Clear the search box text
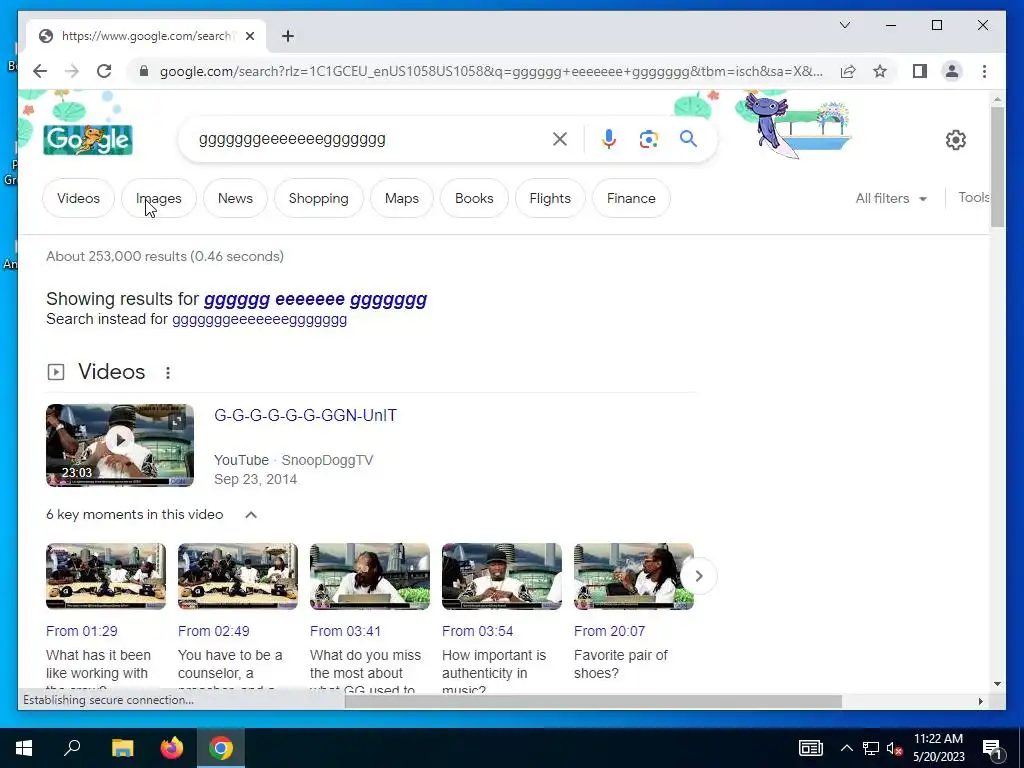1024x768 pixels. pos(560,138)
